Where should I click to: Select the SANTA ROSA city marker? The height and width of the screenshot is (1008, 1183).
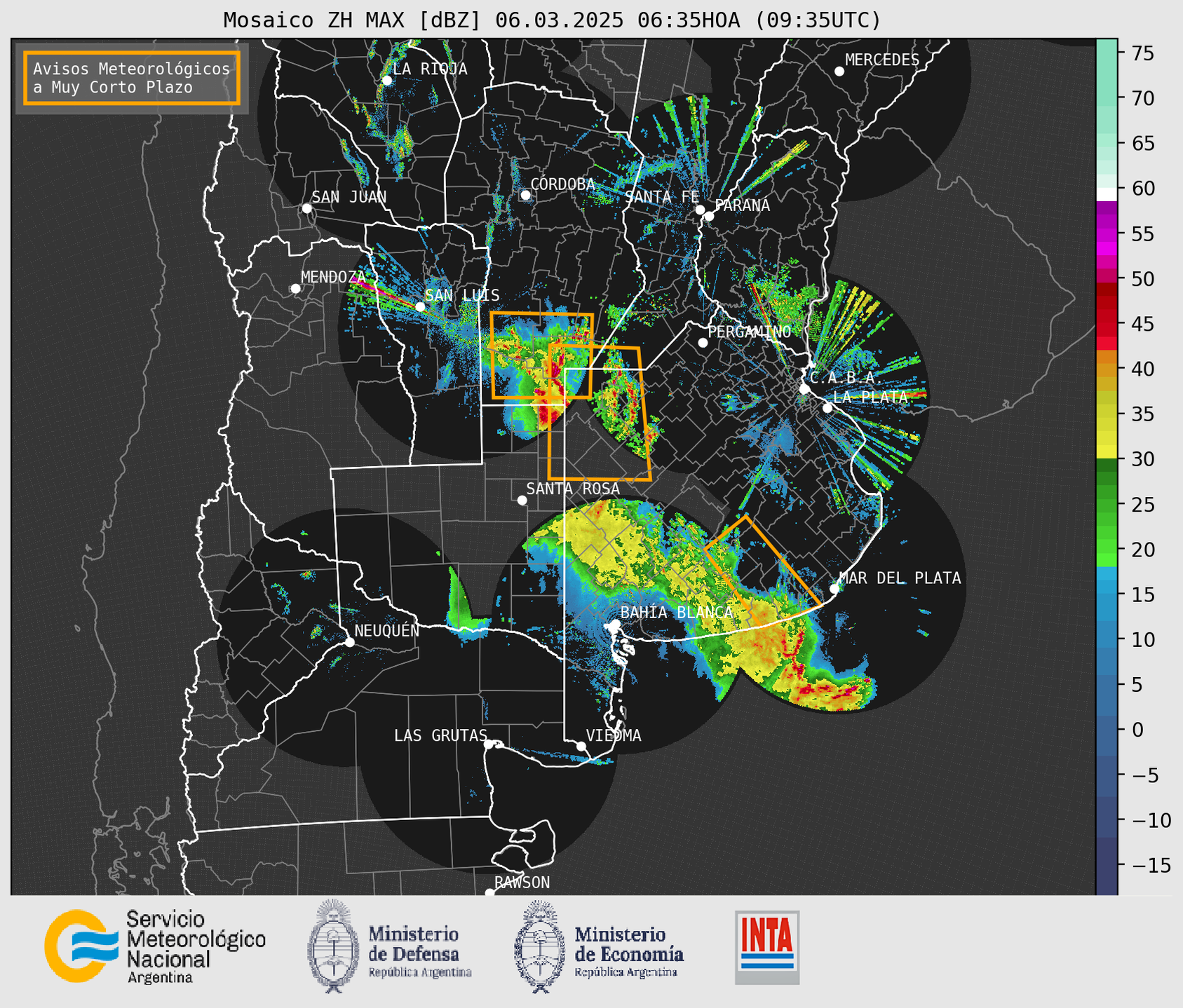pyautogui.click(x=522, y=500)
